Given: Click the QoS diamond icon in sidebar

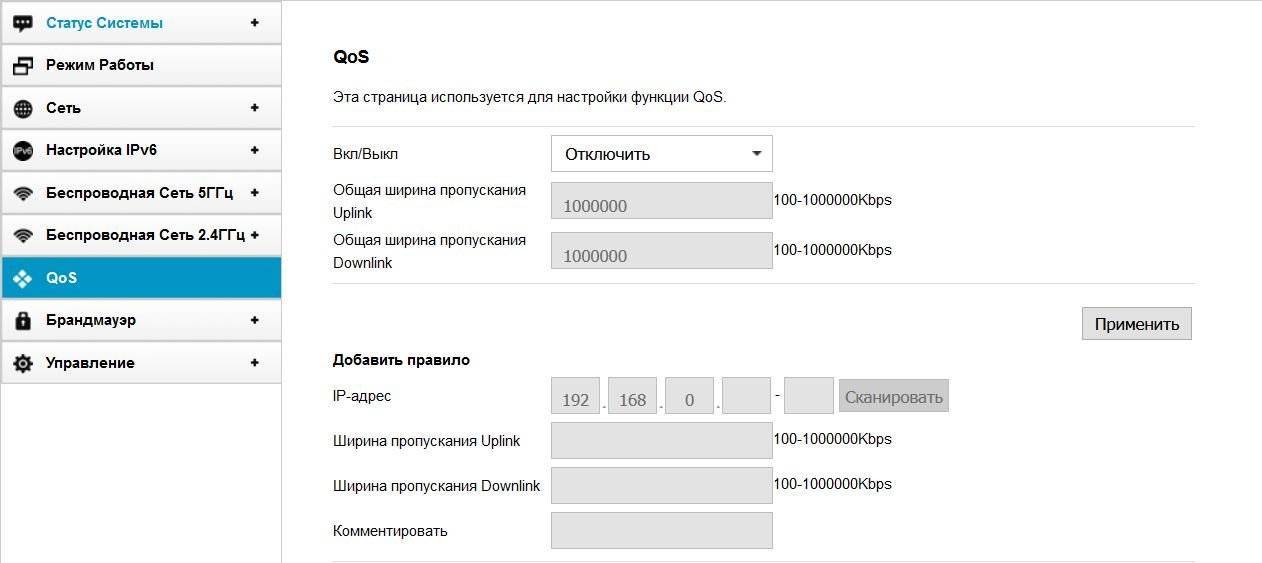Looking at the screenshot, I should (23, 278).
